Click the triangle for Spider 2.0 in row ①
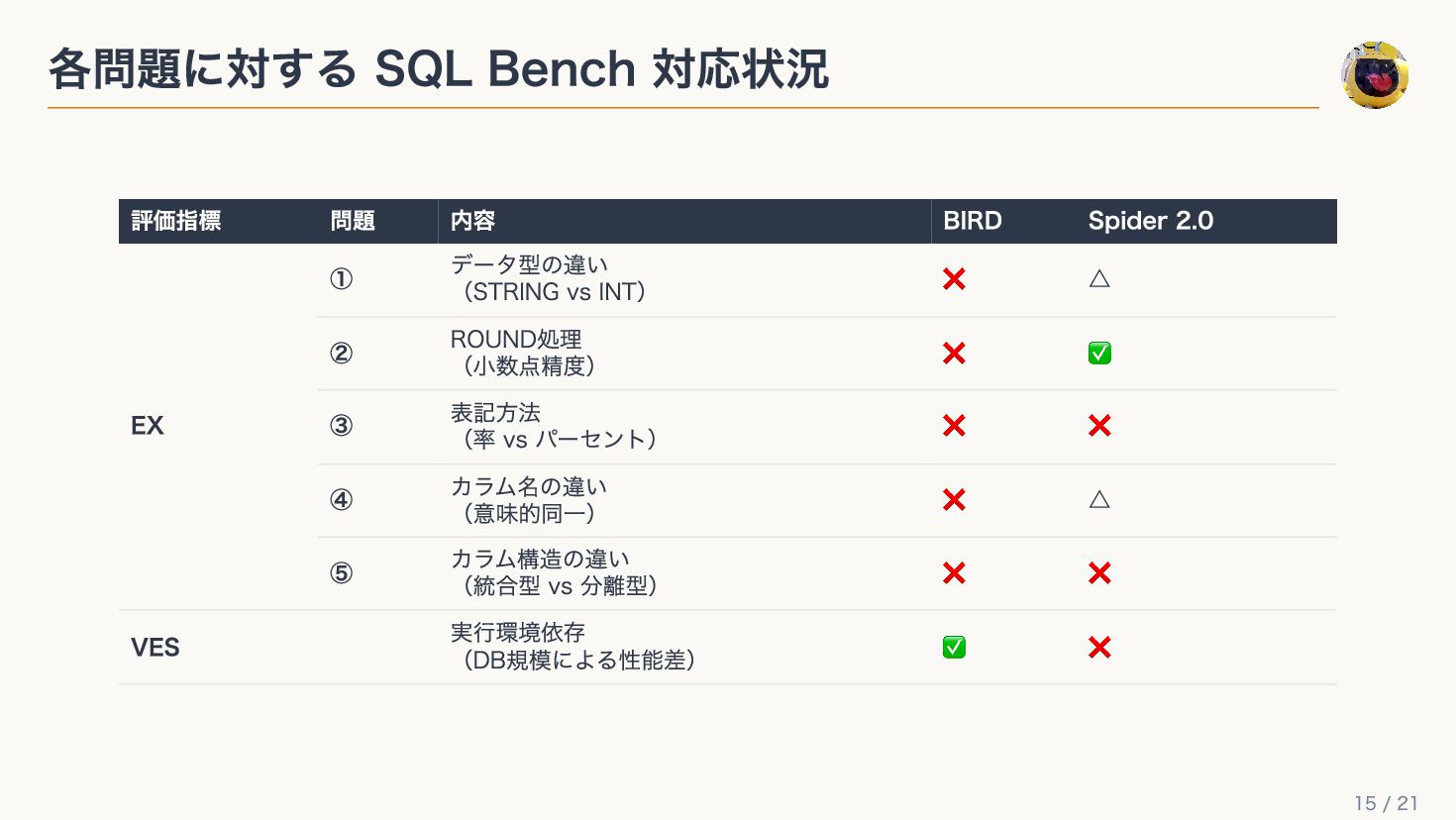This screenshot has height=820, width=1456. coord(1099,278)
